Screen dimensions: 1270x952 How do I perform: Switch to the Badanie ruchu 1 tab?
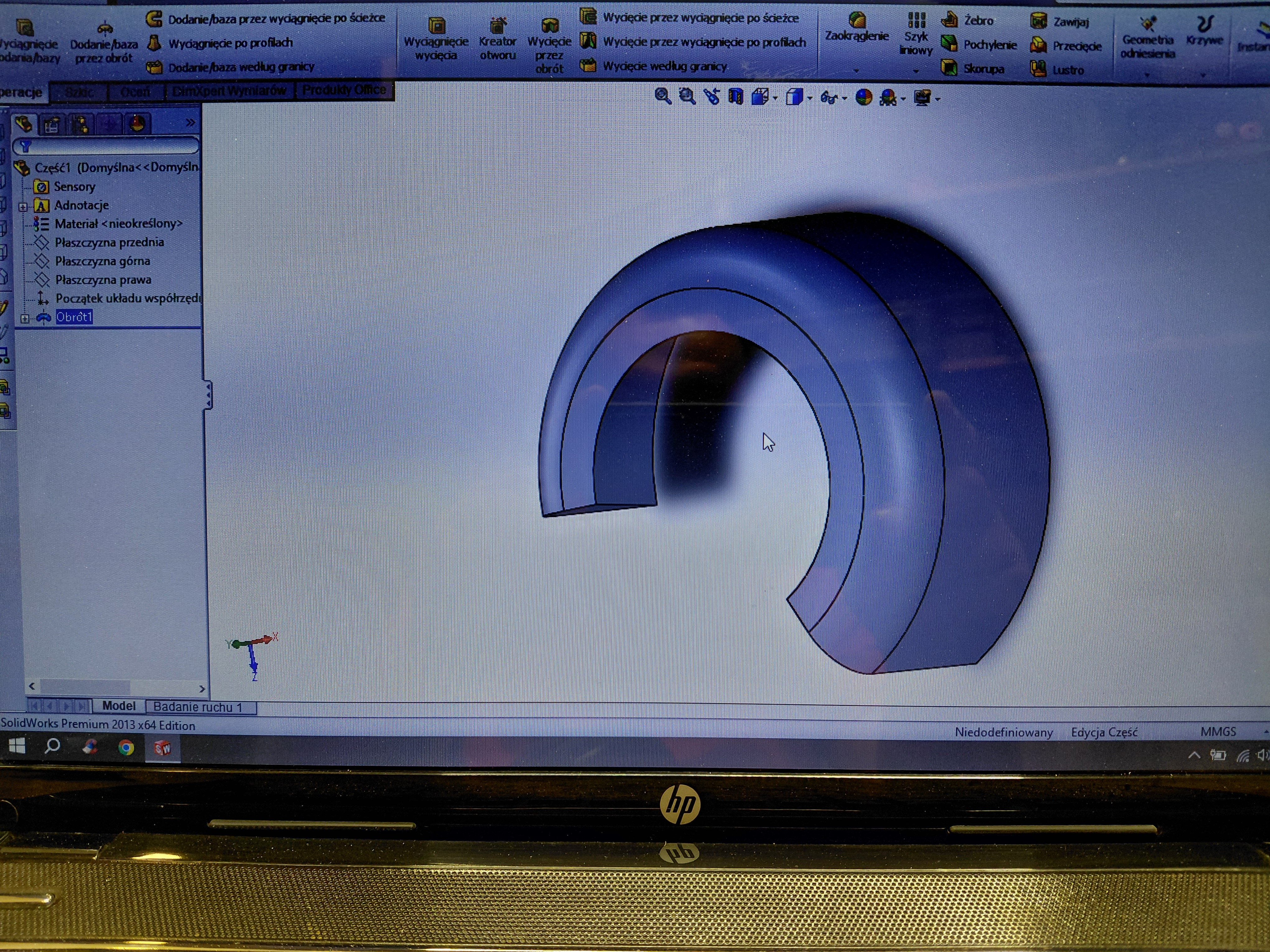pos(198,707)
